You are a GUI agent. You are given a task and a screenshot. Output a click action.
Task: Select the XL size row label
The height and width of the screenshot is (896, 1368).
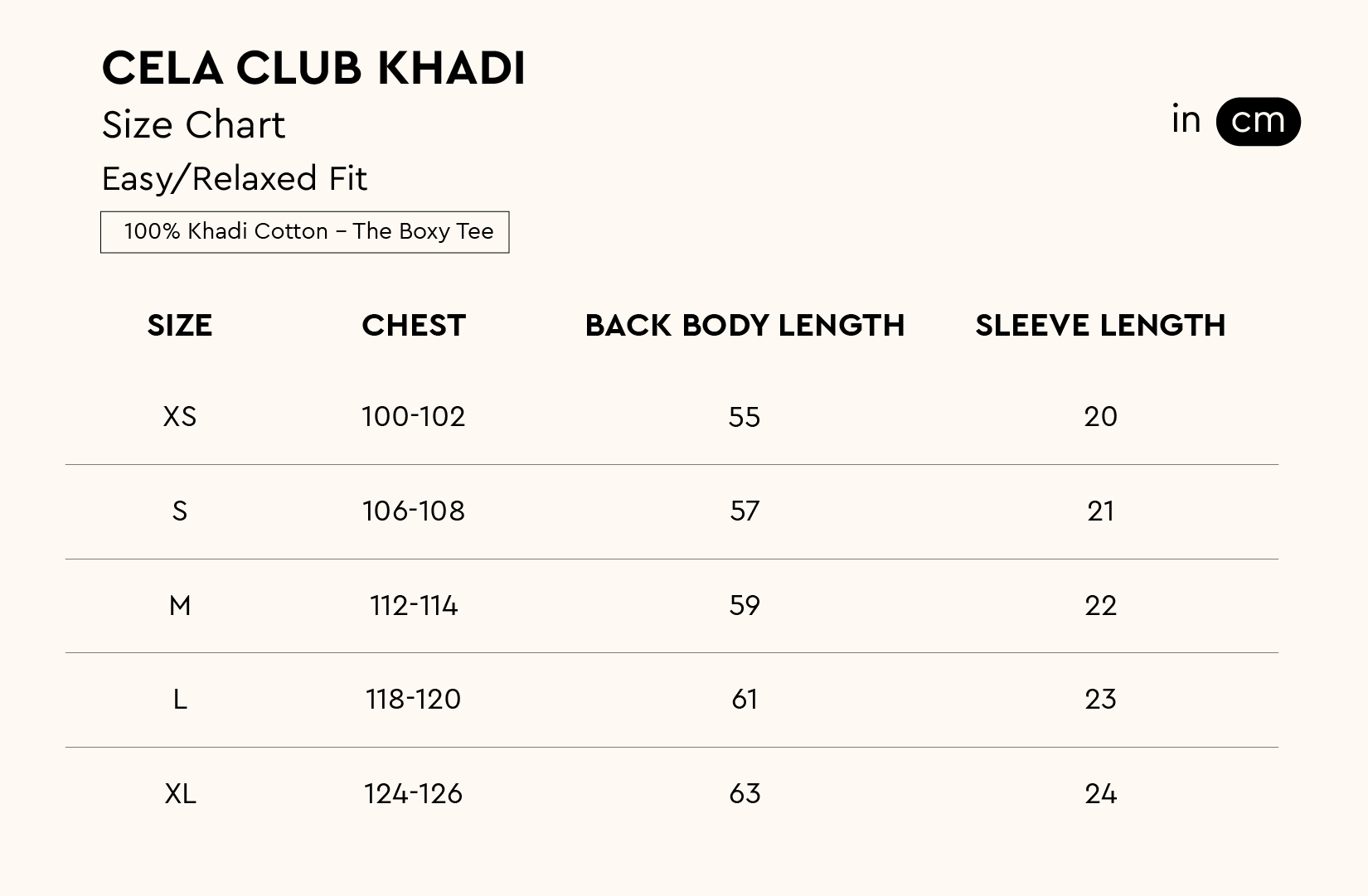pos(180,794)
